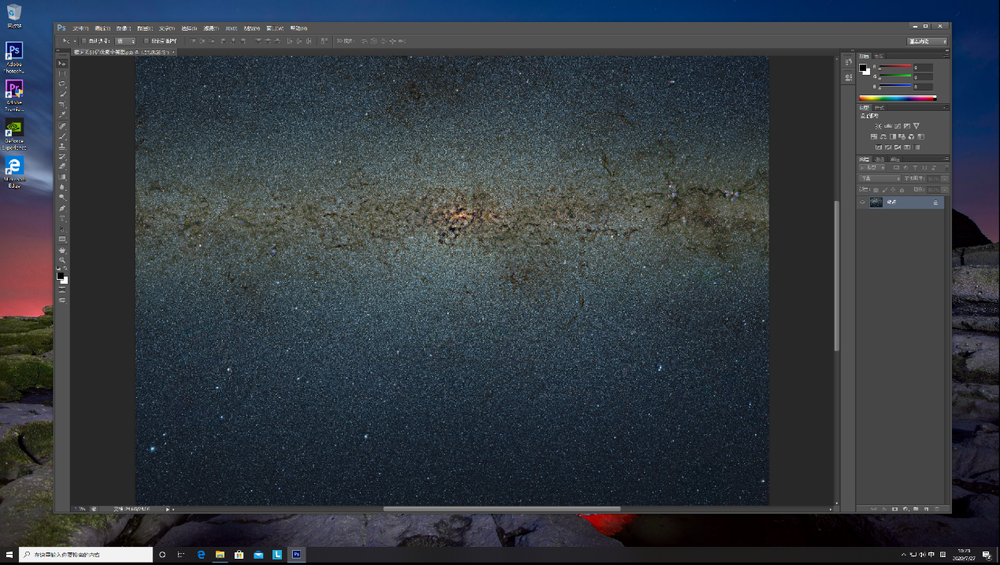Open the workspace switcher dropdown at top right
The width and height of the screenshot is (1000, 565).
pos(927,41)
